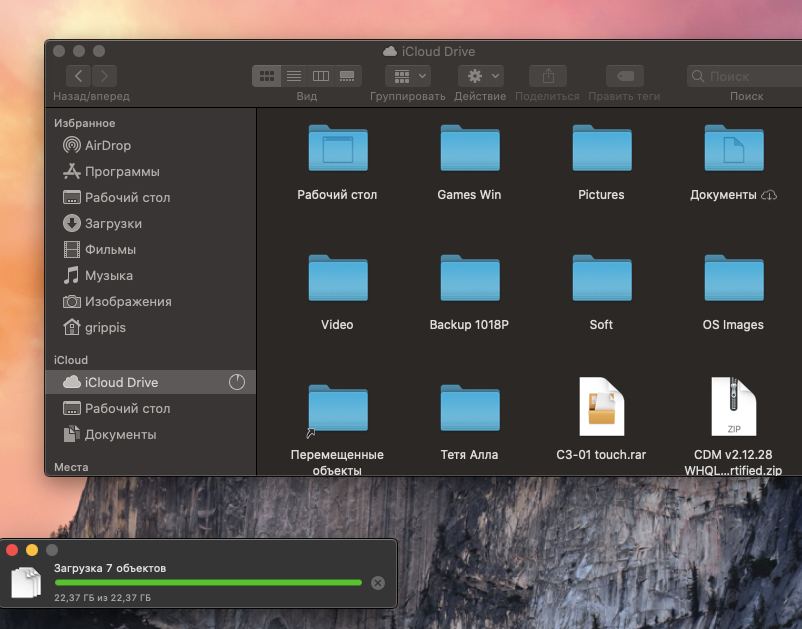
Task: Select the Перемещенные объекты alias folder
Action: (x=338, y=408)
